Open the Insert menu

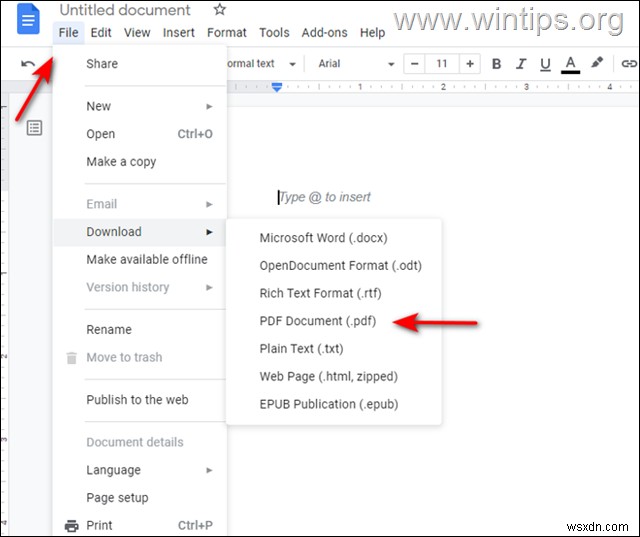(x=178, y=32)
